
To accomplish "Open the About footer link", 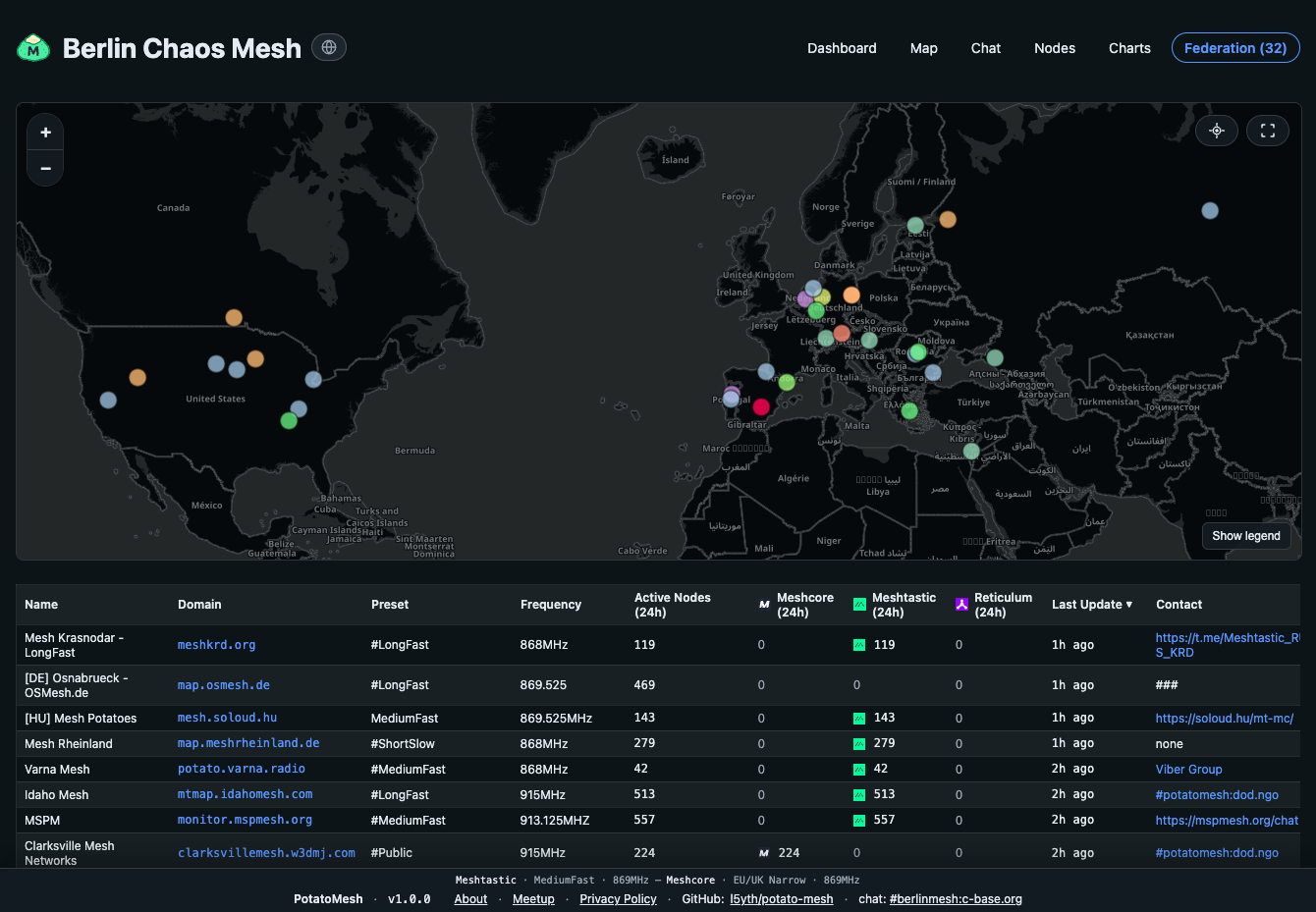I will tap(470, 899).
